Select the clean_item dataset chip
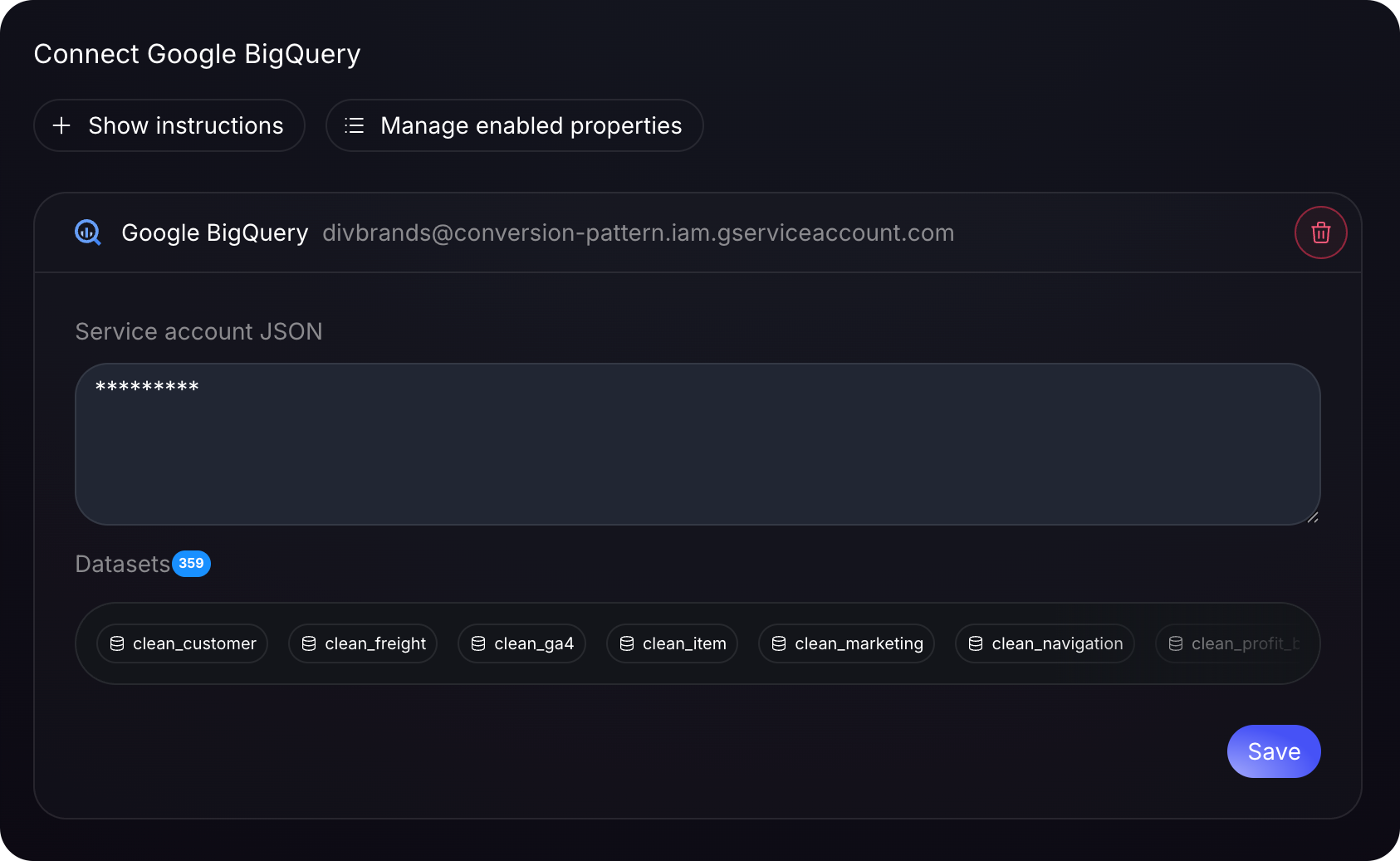 672,643
